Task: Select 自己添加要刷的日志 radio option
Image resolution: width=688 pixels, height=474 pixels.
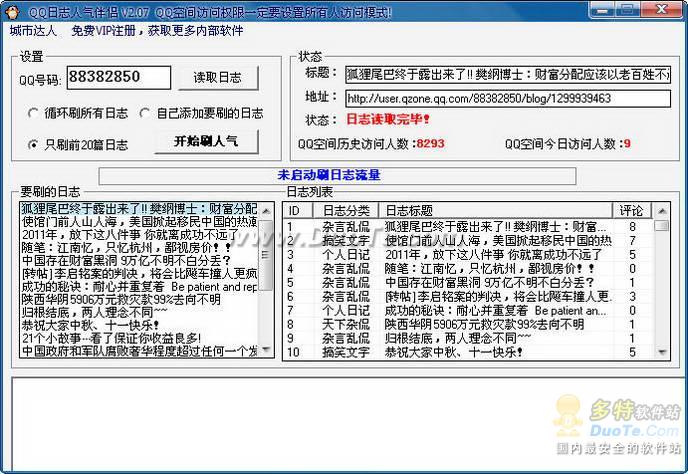Action: click(x=201, y=113)
